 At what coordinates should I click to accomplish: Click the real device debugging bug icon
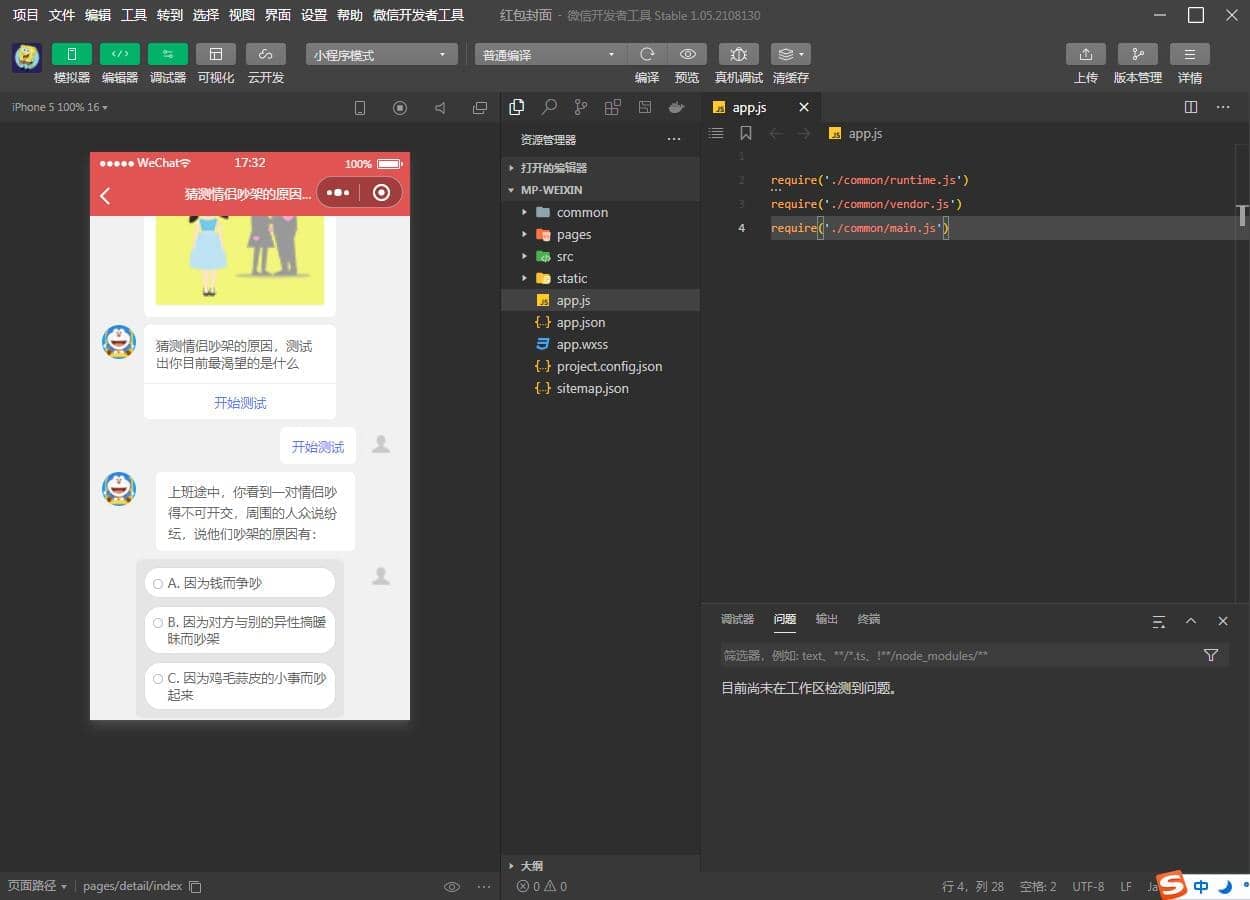pyautogui.click(x=738, y=54)
